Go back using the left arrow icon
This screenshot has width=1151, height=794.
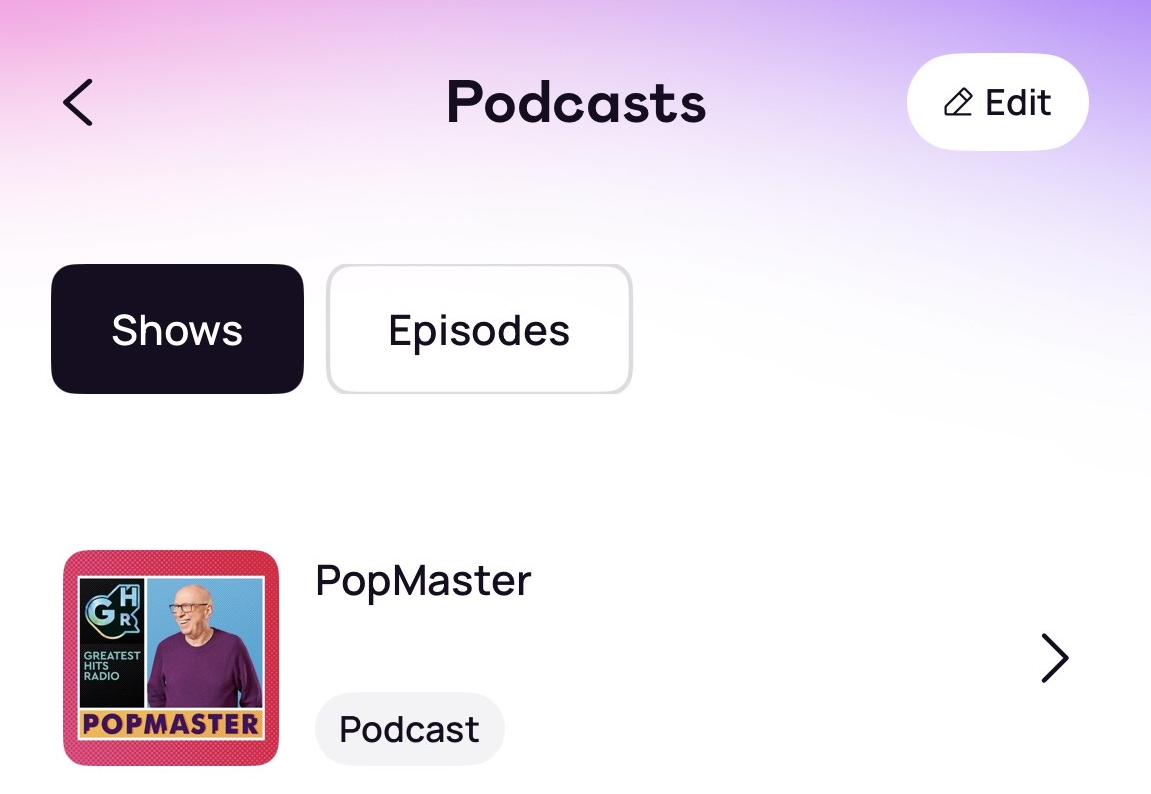(x=78, y=103)
